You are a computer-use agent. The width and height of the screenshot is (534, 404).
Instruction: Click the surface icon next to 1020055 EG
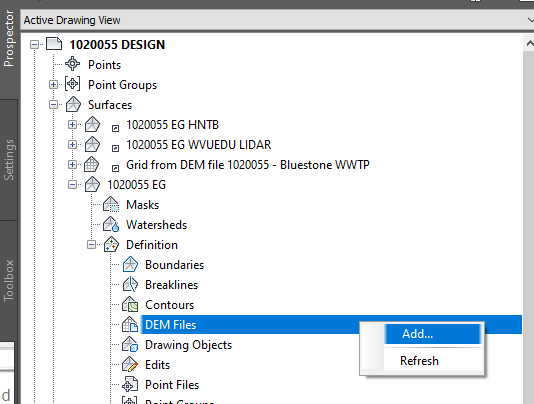pos(92,185)
